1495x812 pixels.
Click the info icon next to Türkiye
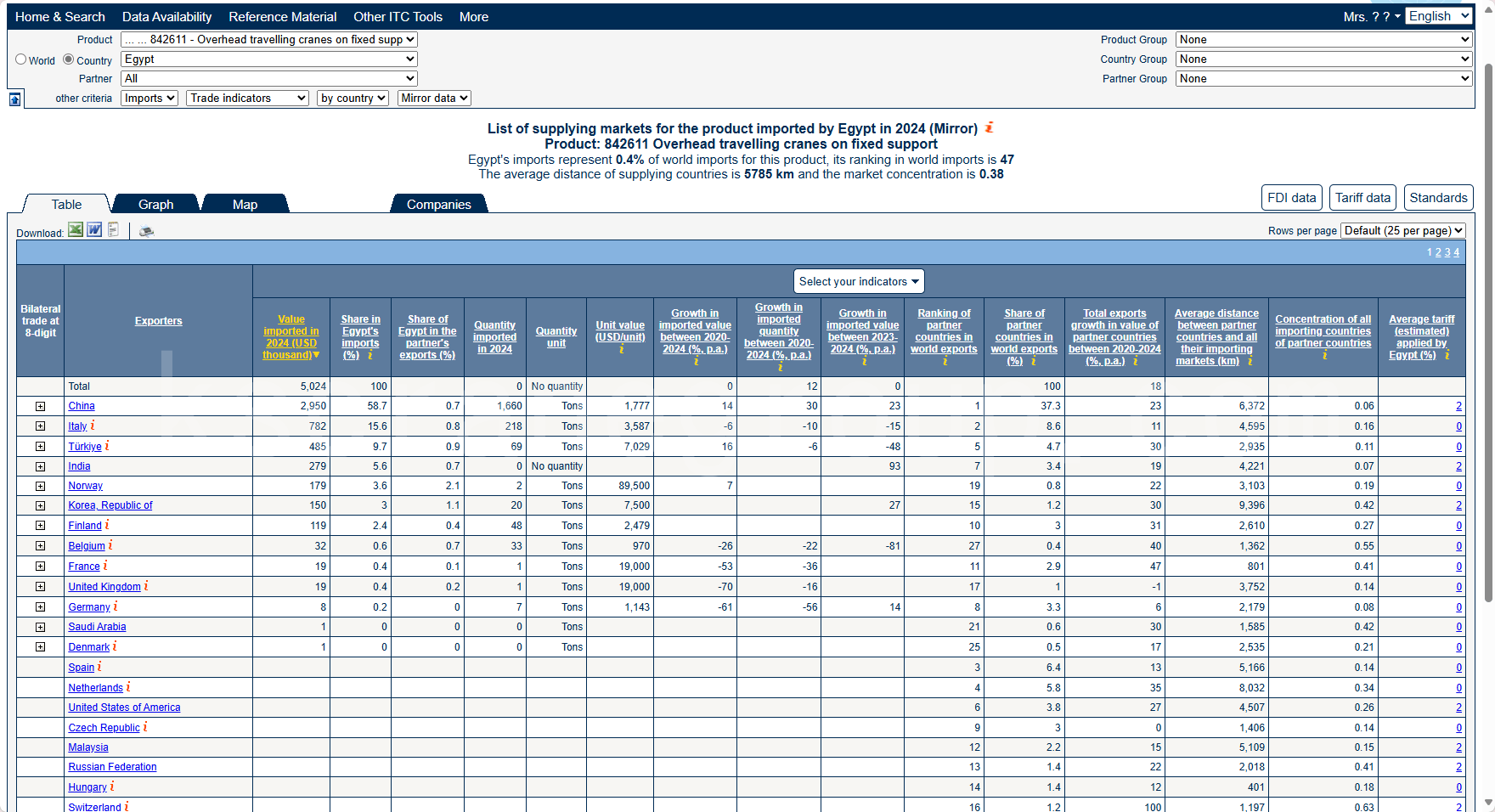tap(107, 446)
